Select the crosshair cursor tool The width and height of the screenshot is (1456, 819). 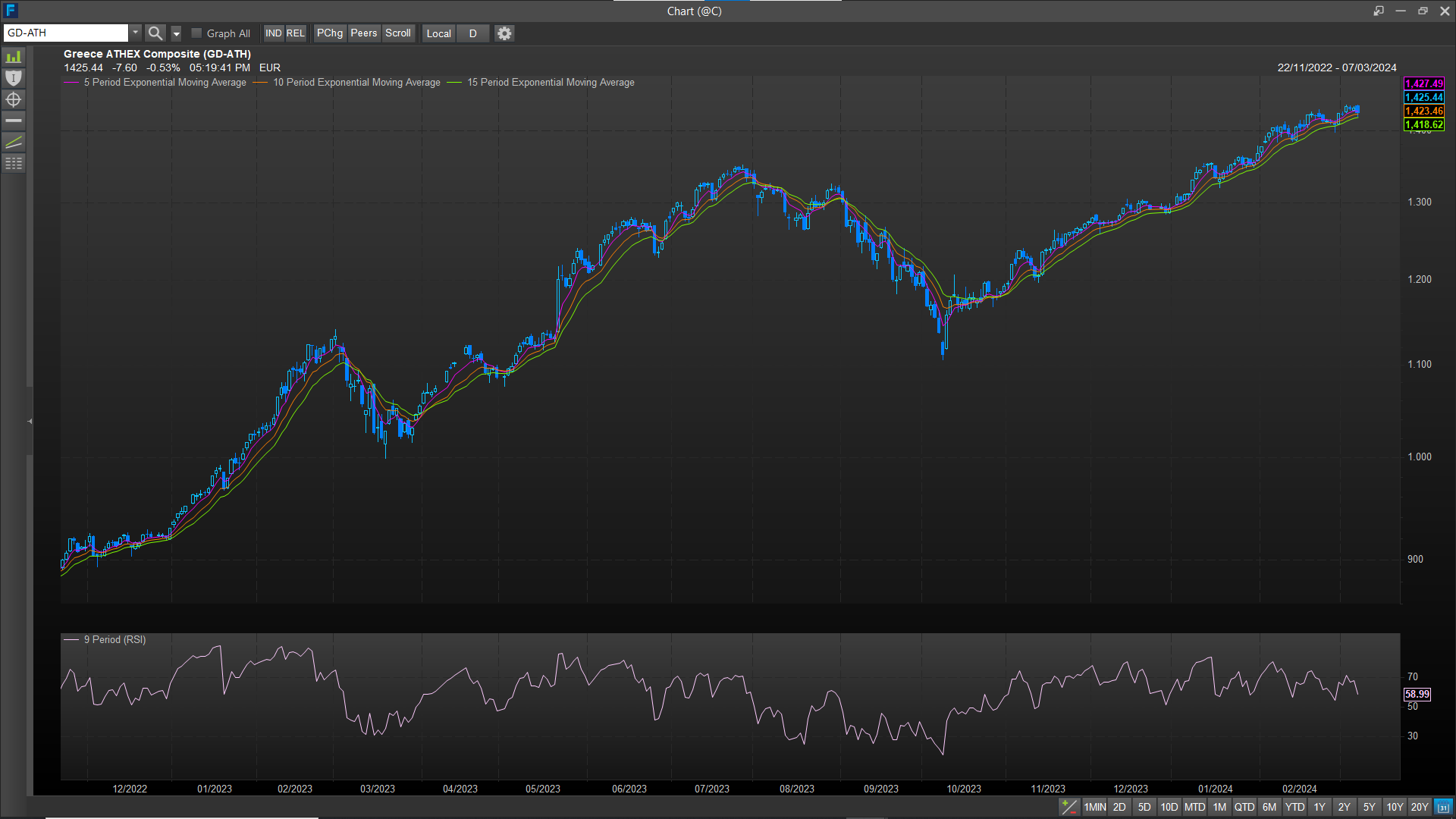click(x=14, y=99)
